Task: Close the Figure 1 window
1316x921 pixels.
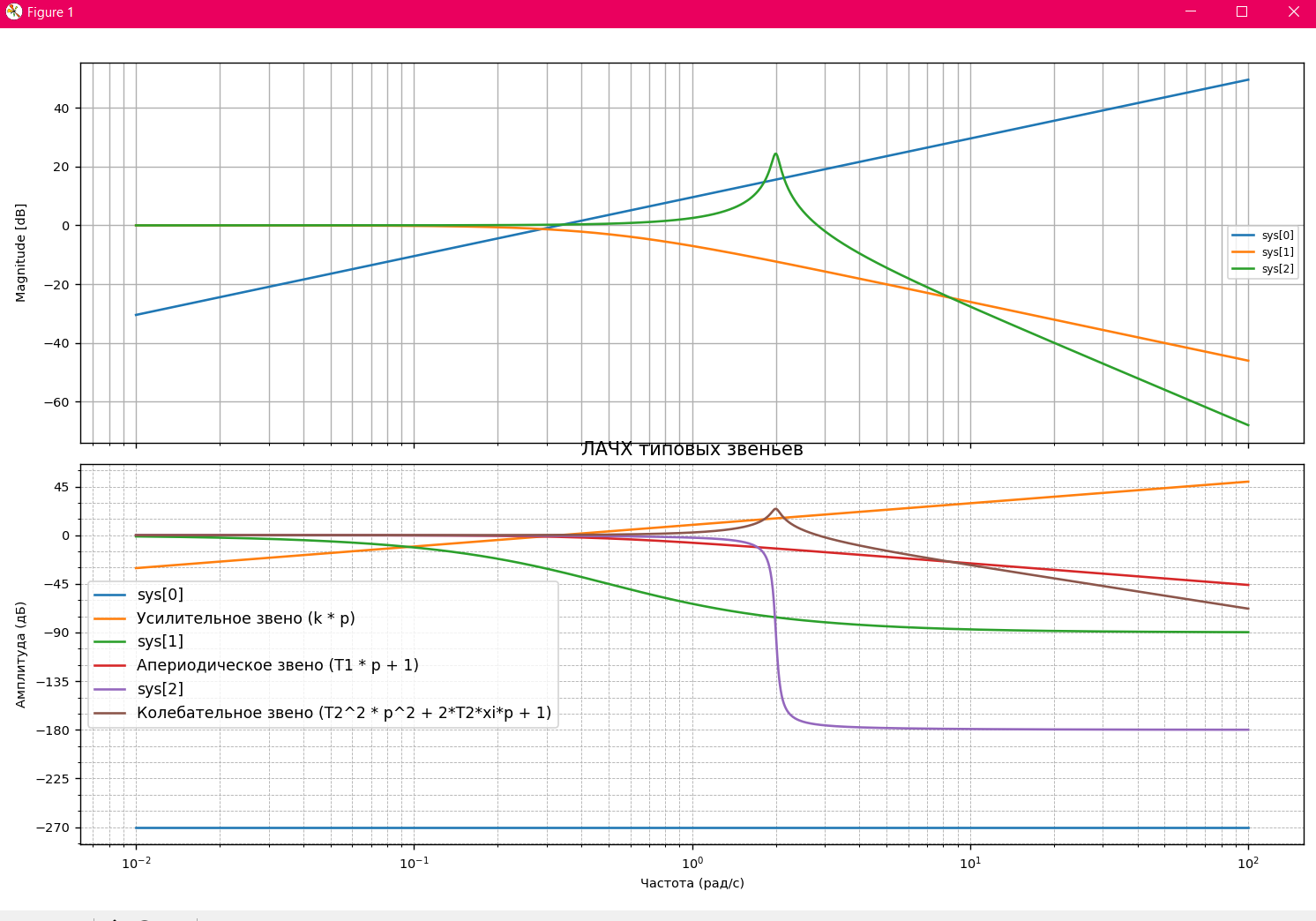Action: point(1293,12)
